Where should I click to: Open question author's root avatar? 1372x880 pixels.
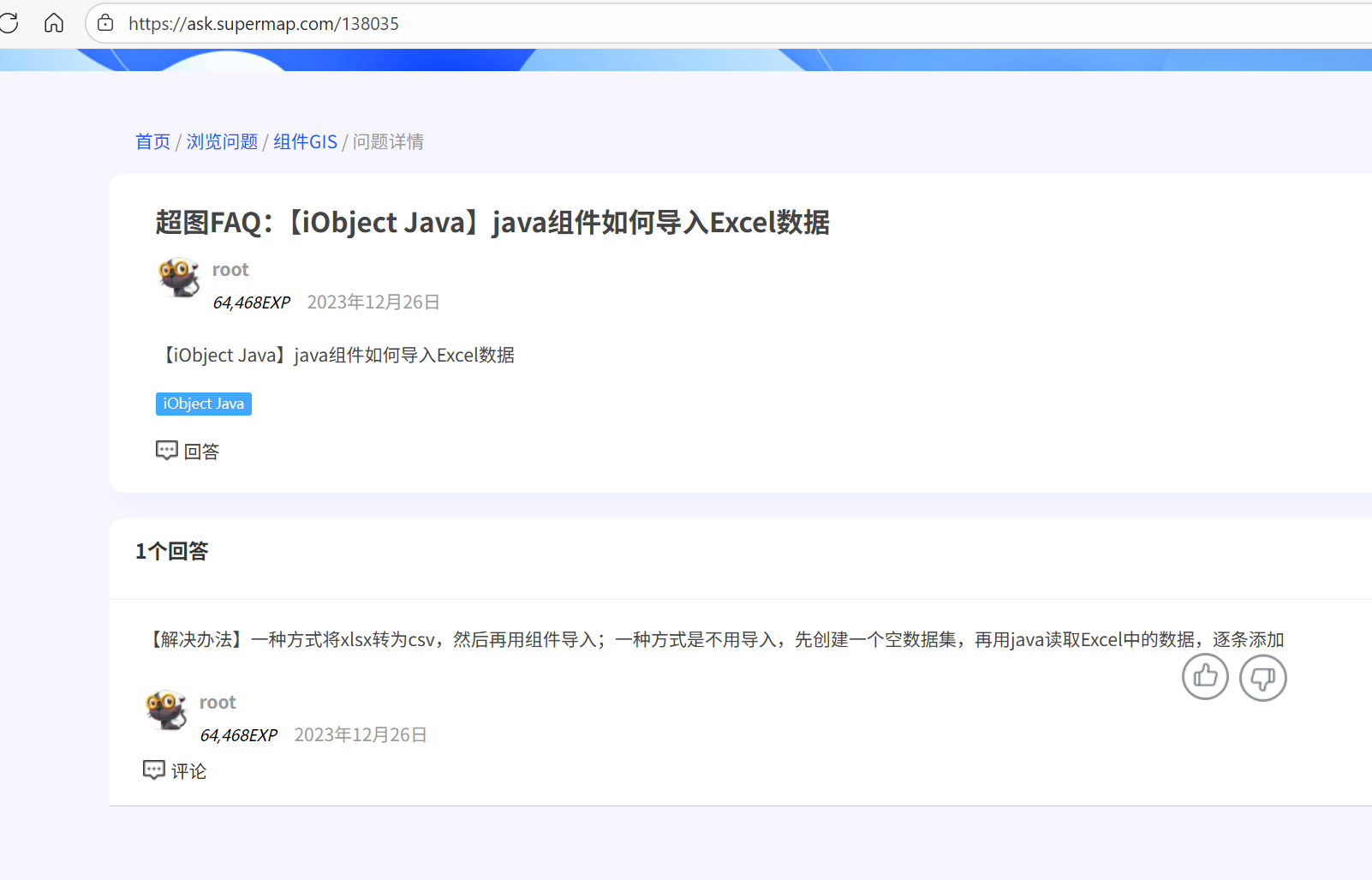179,278
